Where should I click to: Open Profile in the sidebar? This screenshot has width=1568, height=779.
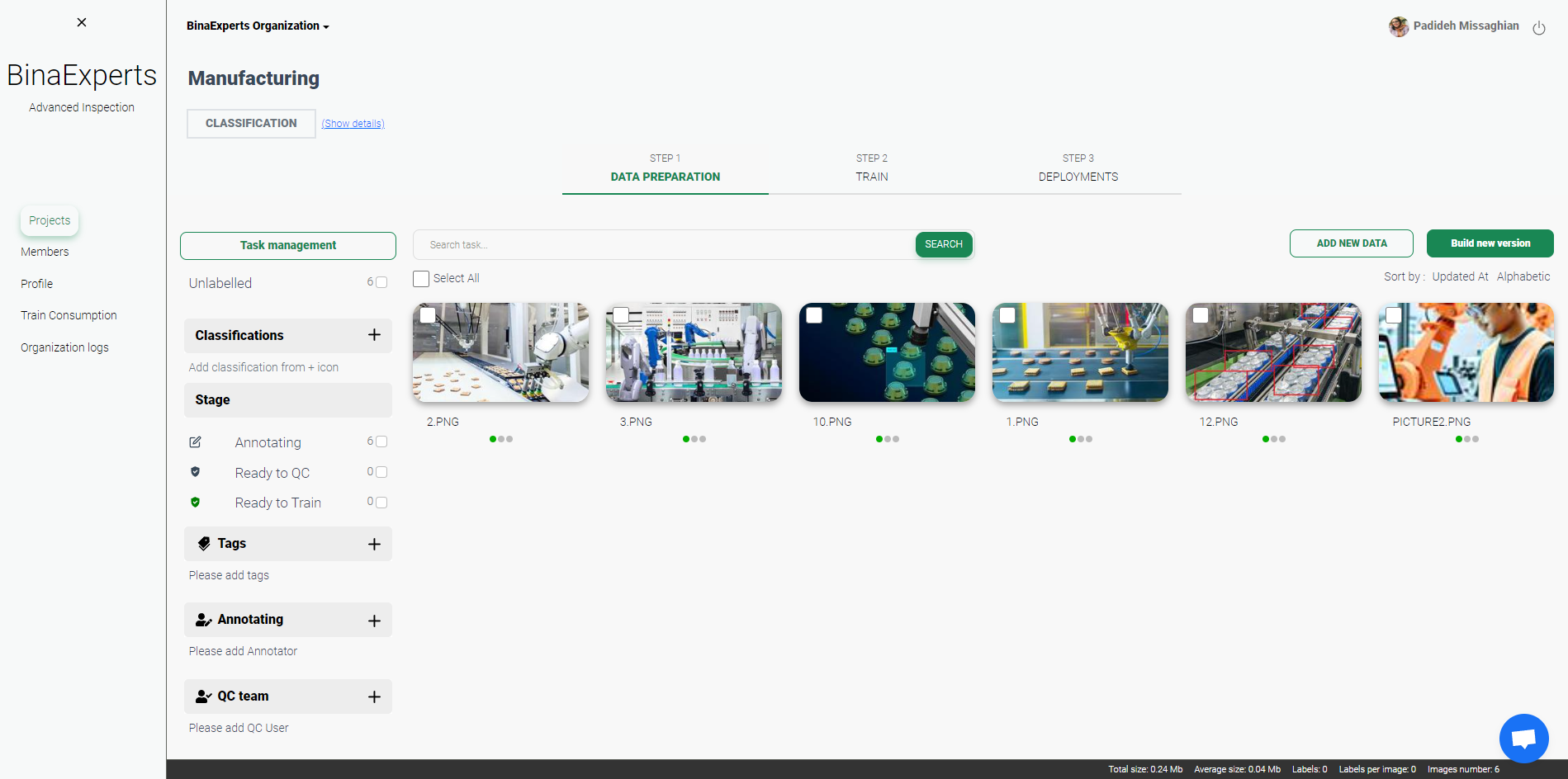point(37,284)
